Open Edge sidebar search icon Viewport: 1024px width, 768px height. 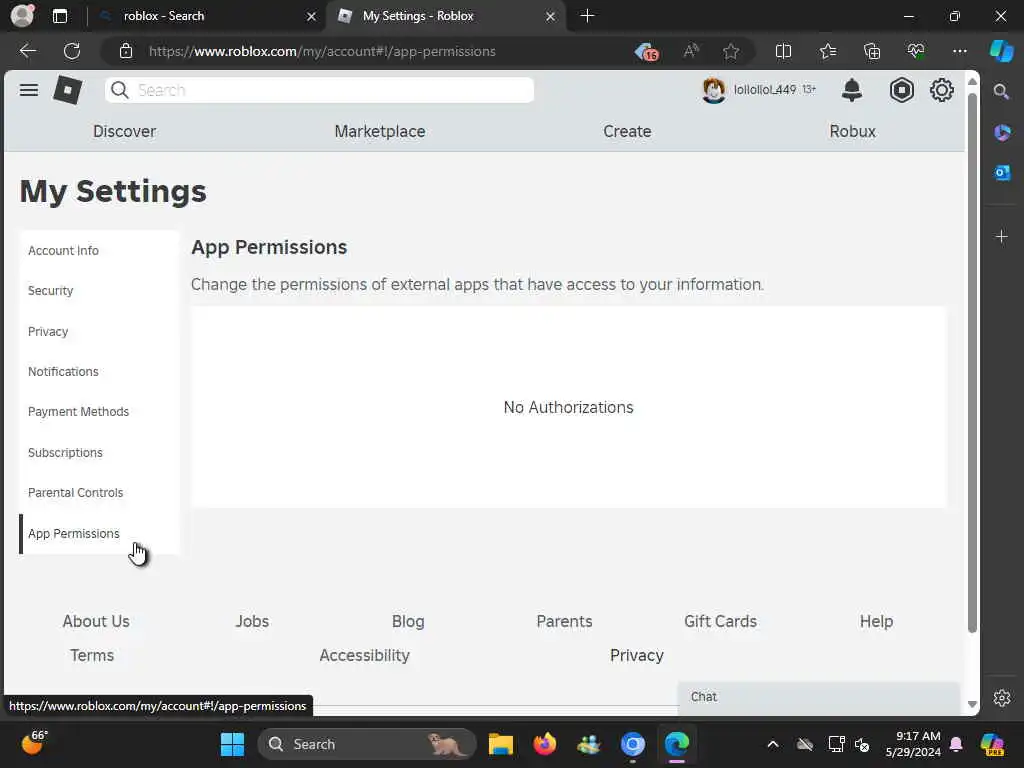point(1001,91)
